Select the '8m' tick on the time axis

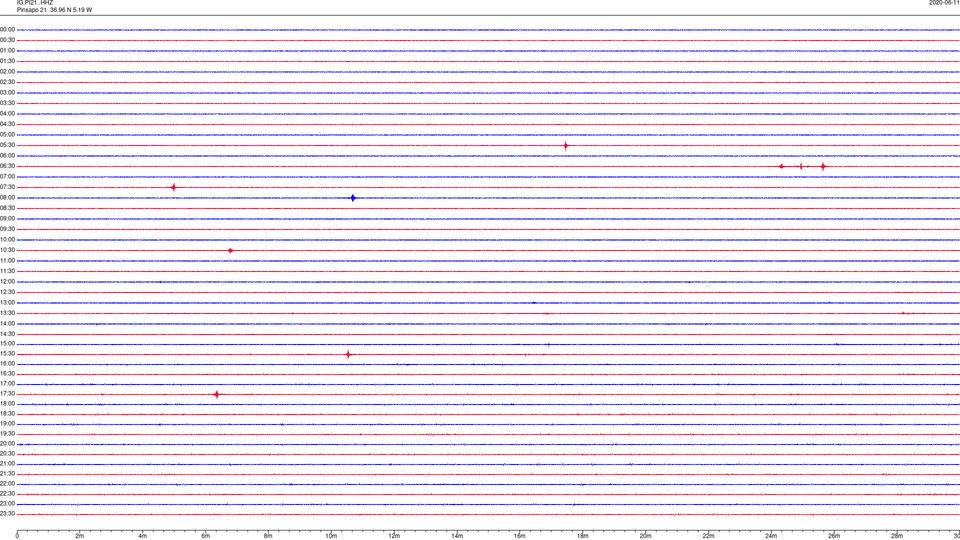(x=268, y=536)
